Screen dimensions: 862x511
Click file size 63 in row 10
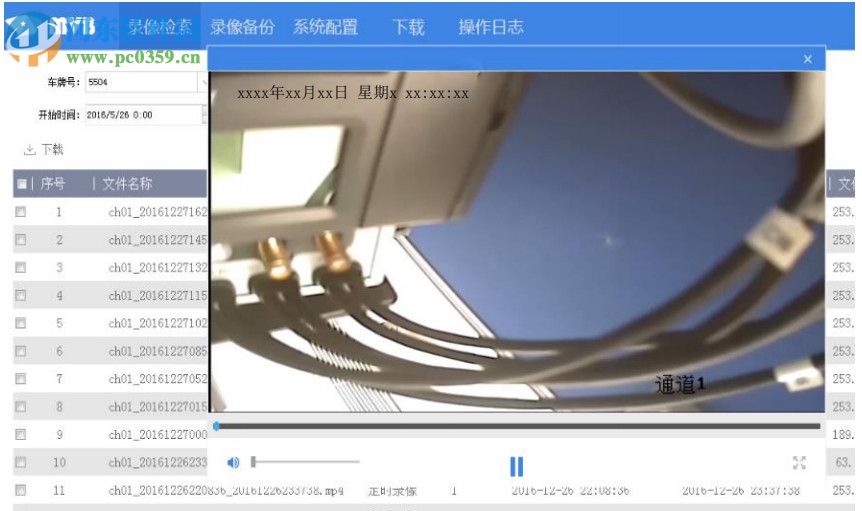click(843, 463)
